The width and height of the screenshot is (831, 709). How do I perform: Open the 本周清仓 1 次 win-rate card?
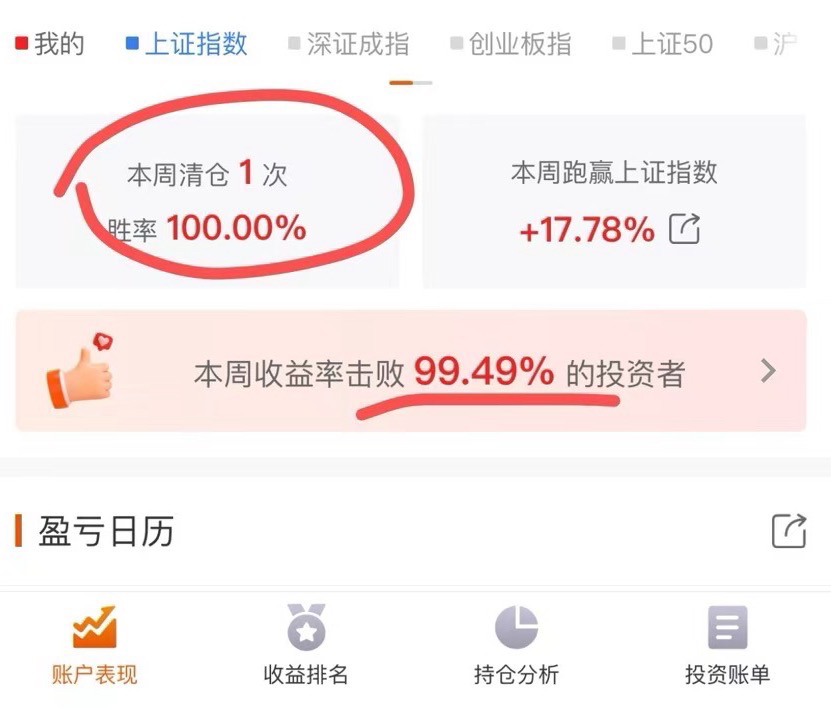tap(207, 201)
